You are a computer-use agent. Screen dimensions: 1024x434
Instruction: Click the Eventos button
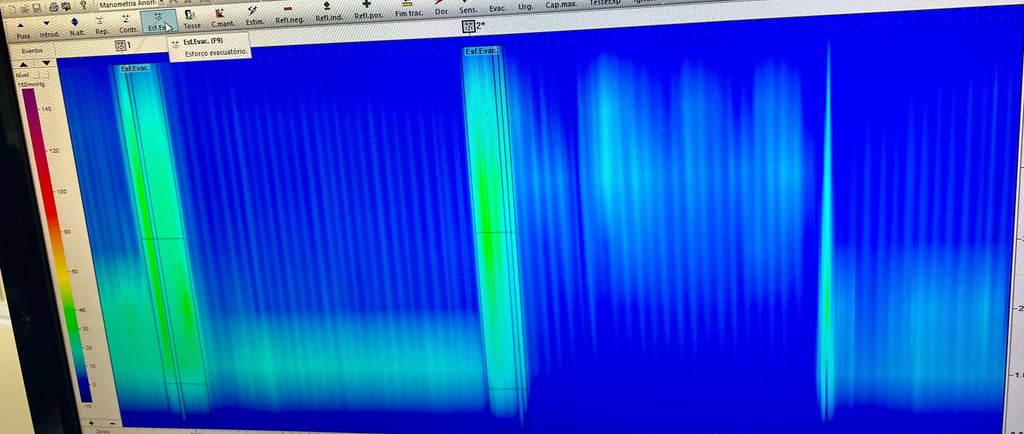32,51
